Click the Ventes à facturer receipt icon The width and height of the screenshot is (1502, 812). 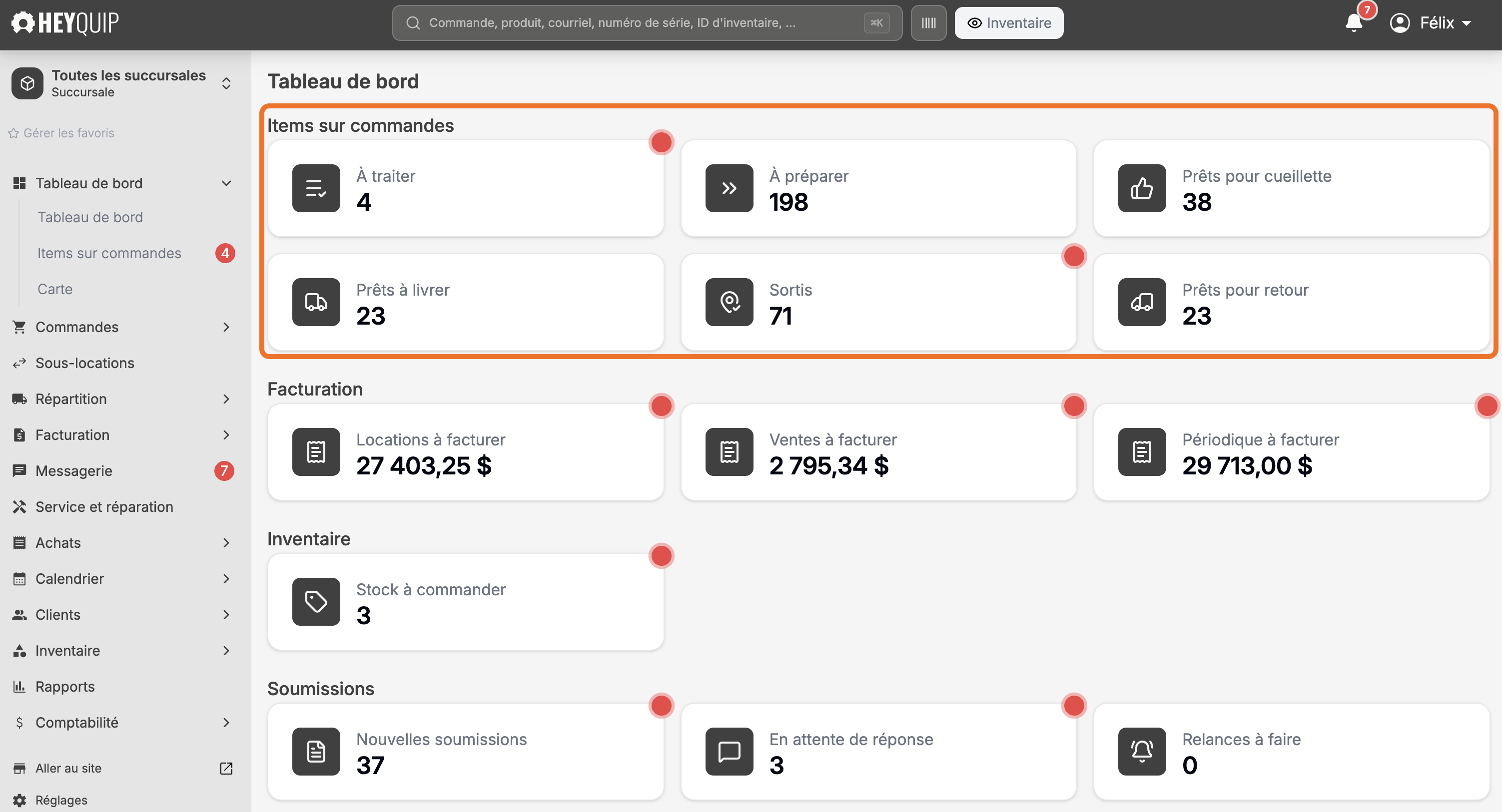click(x=729, y=452)
